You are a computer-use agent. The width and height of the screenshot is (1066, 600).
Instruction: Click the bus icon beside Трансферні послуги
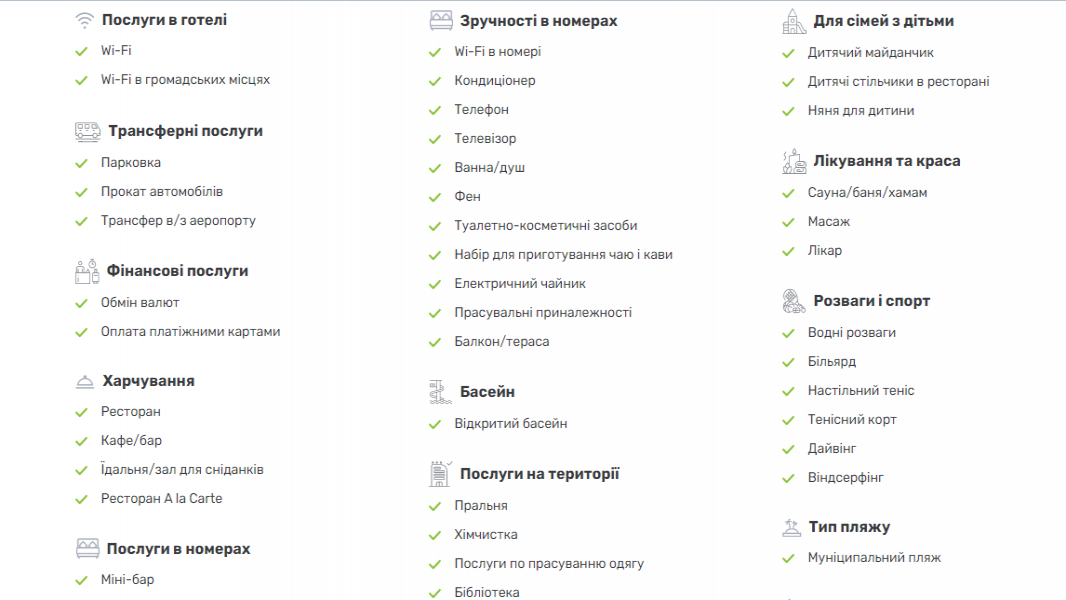tap(88, 131)
